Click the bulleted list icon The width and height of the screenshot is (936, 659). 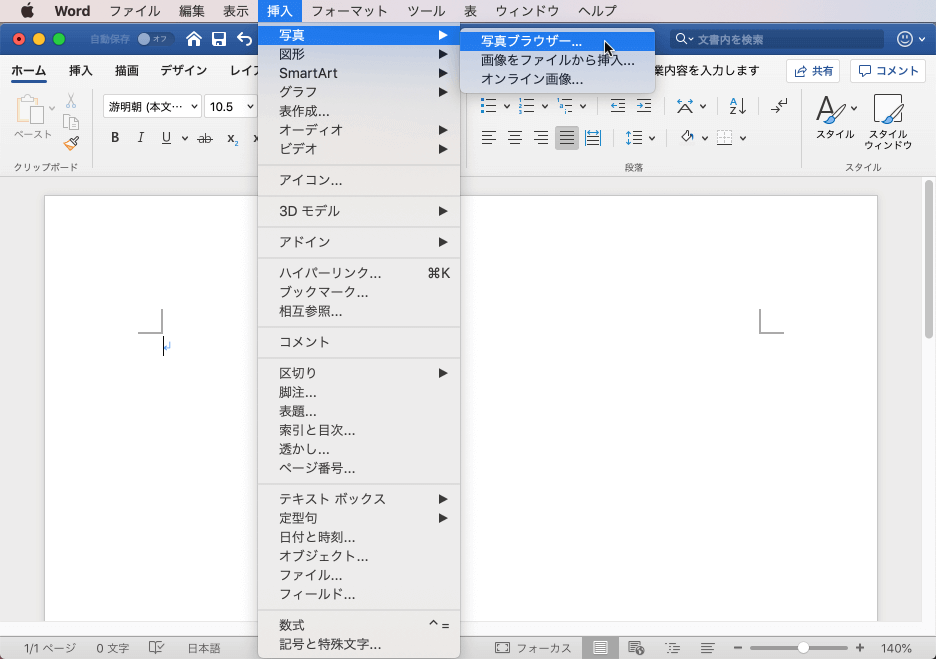click(489, 106)
